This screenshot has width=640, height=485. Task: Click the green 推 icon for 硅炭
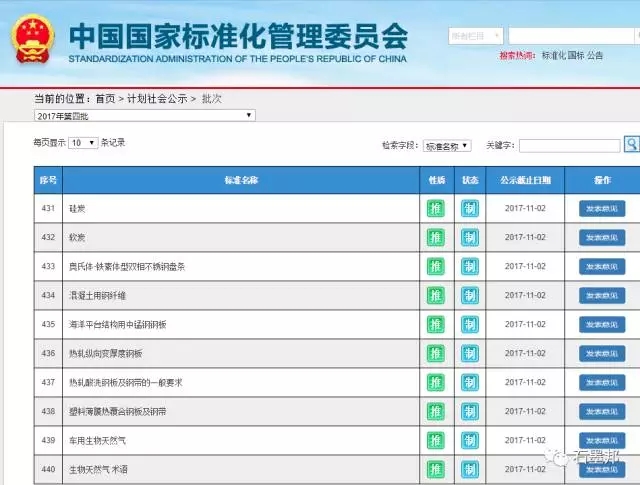point(435,208)
